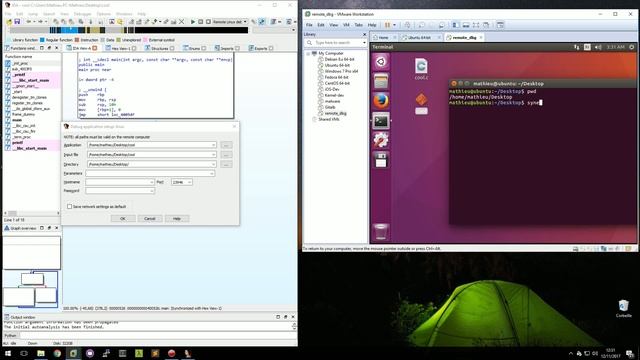This screenshot has height=360, width=640.
Task: Click the Open file icon in IDA toolbar
Action: point(9,22)
